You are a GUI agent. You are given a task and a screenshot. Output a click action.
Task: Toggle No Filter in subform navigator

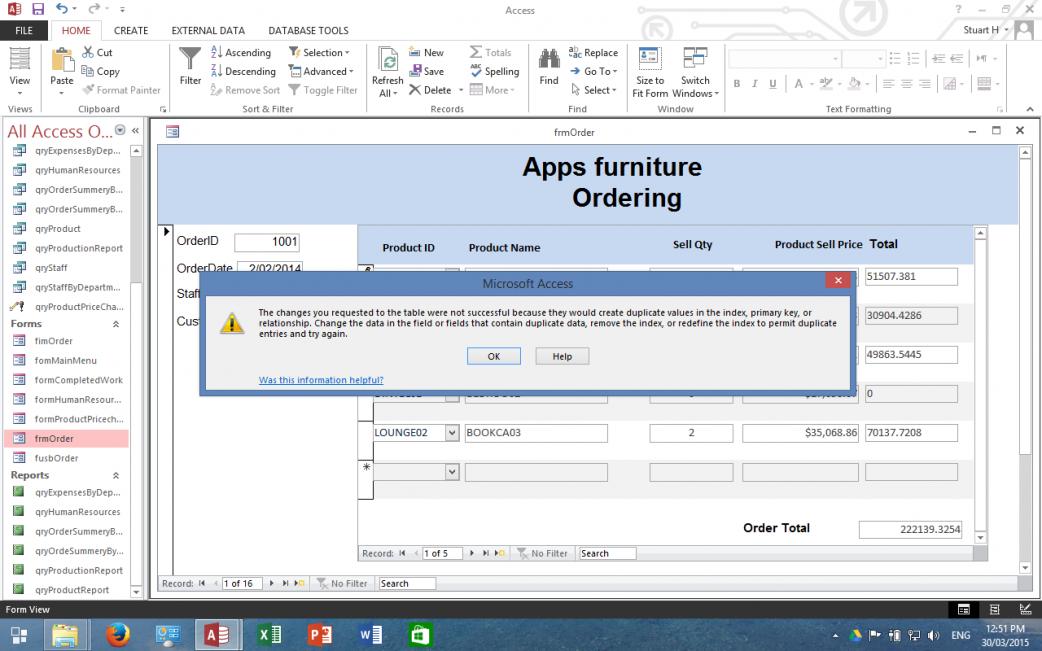tap(542, 553)
